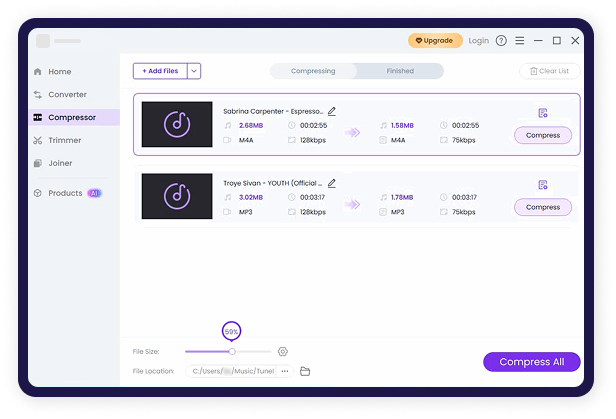Open the help question mark icon
Viewport: 616px width, 419px height.
[x=502, y=41]
